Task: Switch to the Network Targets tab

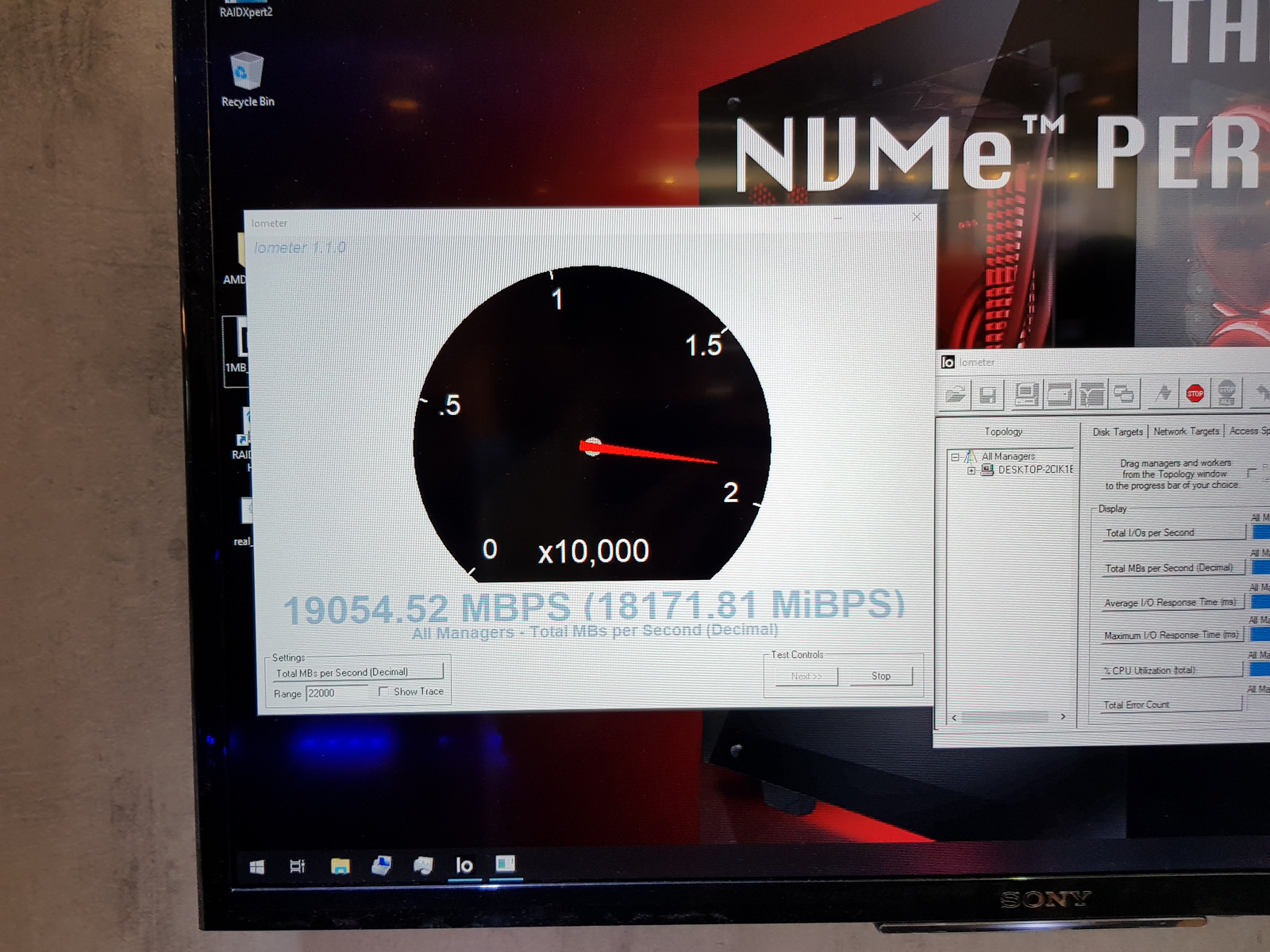Action: coord(1186,432)
